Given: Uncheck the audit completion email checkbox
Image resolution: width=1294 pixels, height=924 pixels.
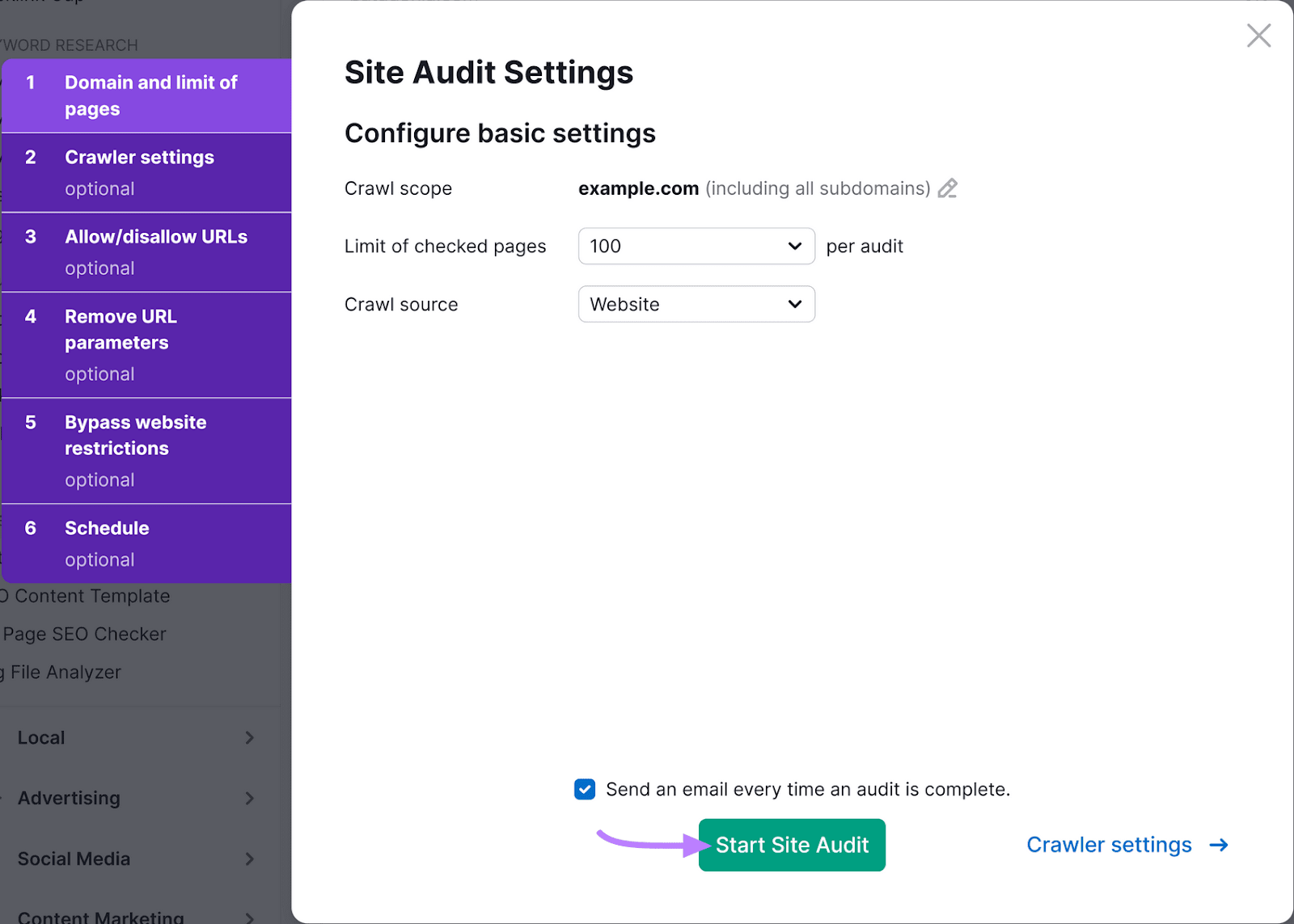Looking at the screenshot, I should click(584, 789).
